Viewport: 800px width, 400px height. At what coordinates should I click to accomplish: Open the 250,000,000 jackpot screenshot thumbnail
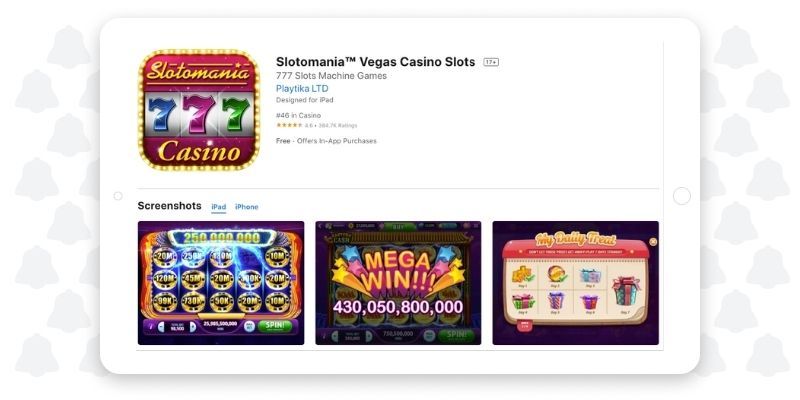221,283
